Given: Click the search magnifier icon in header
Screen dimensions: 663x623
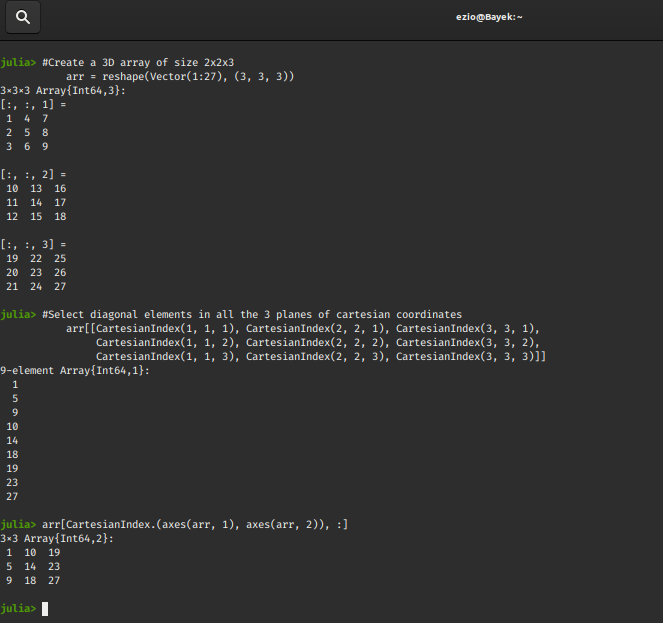Looking at the screenshot, I should 22,16.
